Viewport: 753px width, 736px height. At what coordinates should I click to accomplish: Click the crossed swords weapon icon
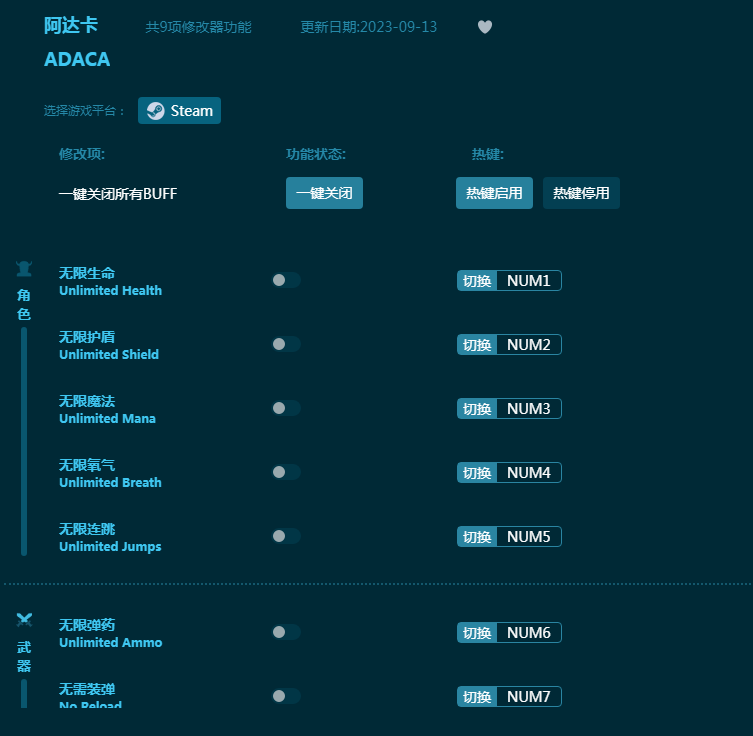pyautogui.click(x=24, y=620)
